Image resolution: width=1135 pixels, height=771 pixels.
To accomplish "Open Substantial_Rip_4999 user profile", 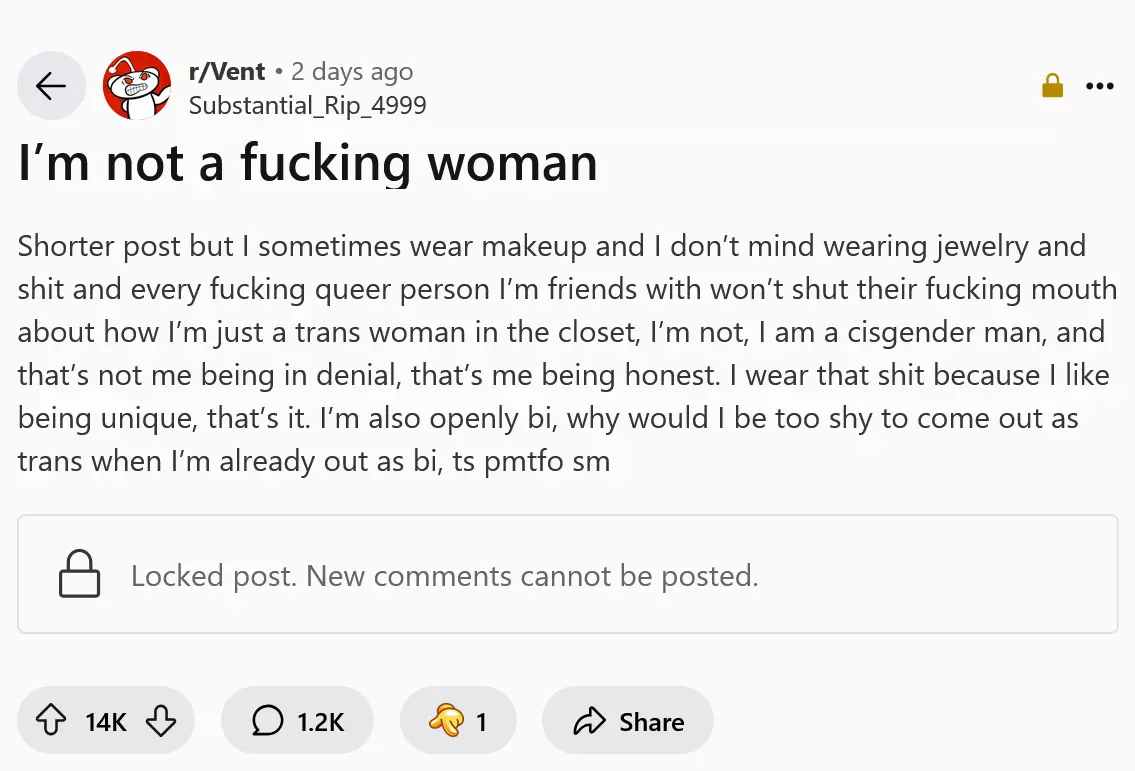I will 307,104.
